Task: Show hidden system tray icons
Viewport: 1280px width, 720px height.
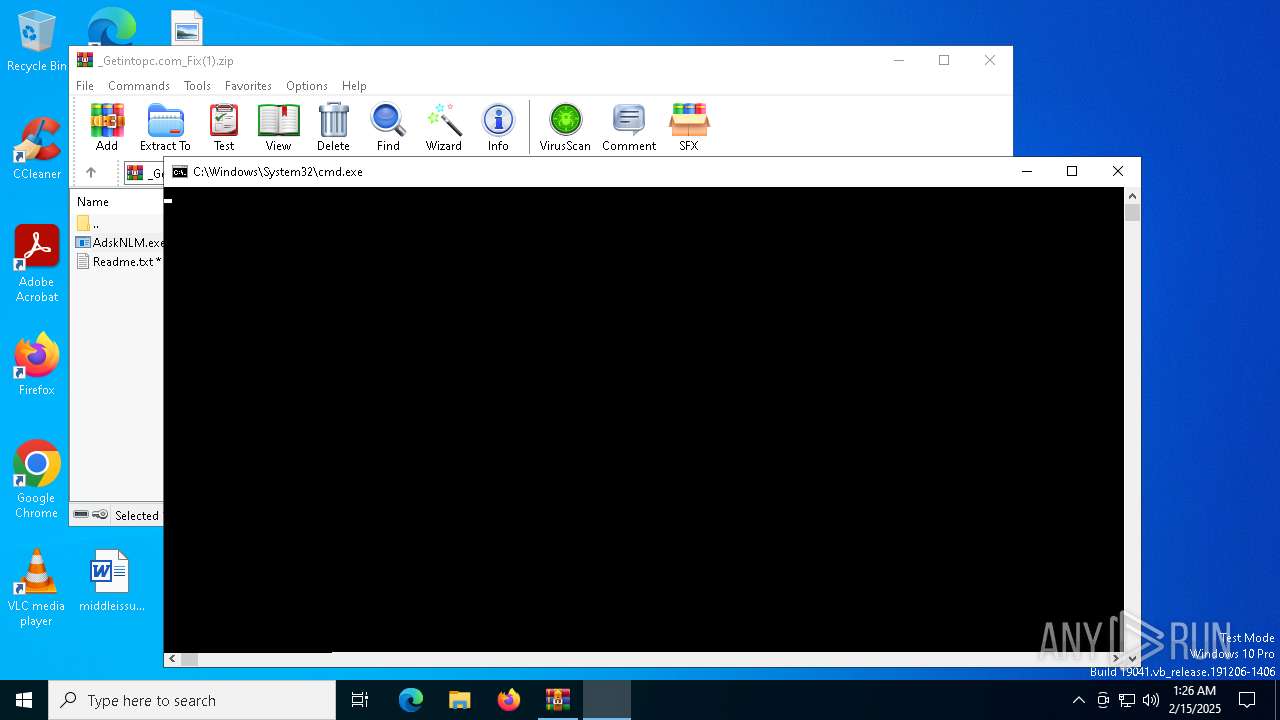Action: [x=1078, y=700]
